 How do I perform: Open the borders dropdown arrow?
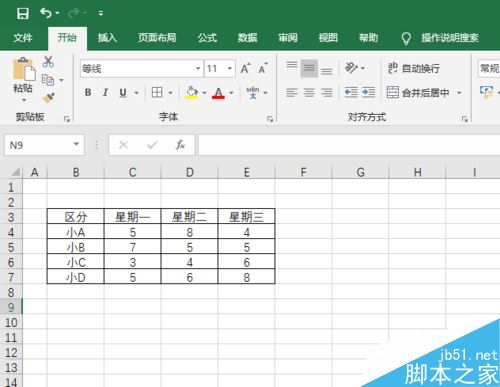coord(170,93)
